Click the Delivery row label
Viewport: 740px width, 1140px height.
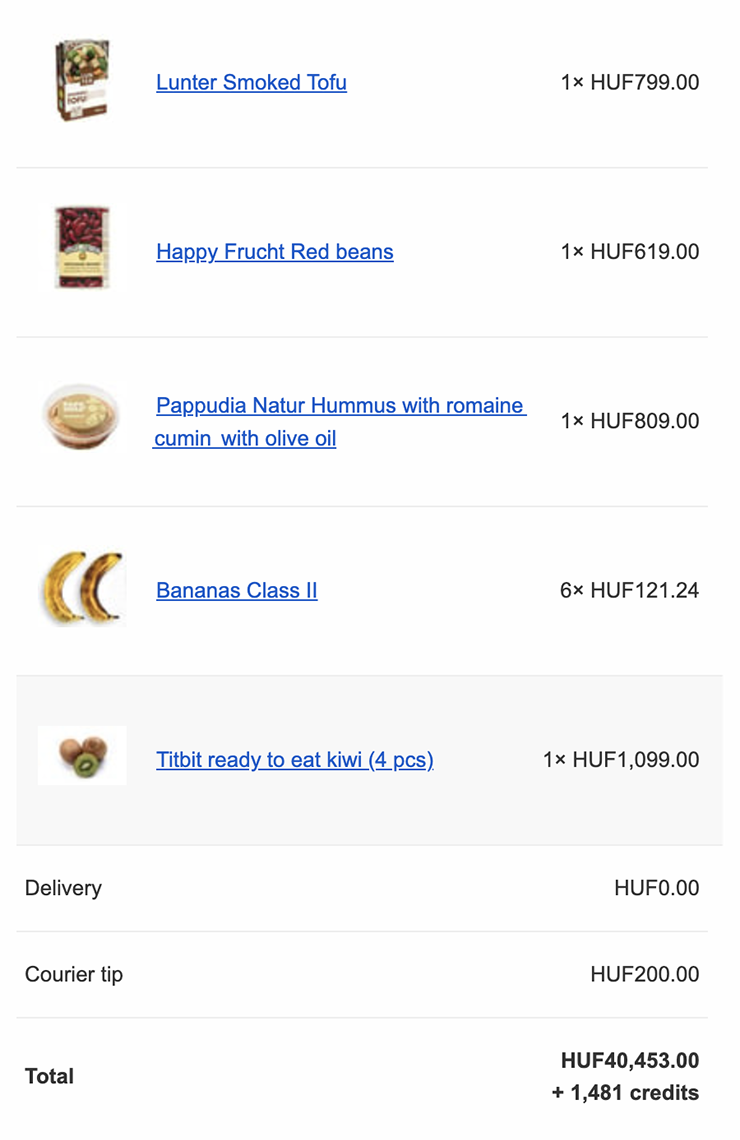coord(63,888)
